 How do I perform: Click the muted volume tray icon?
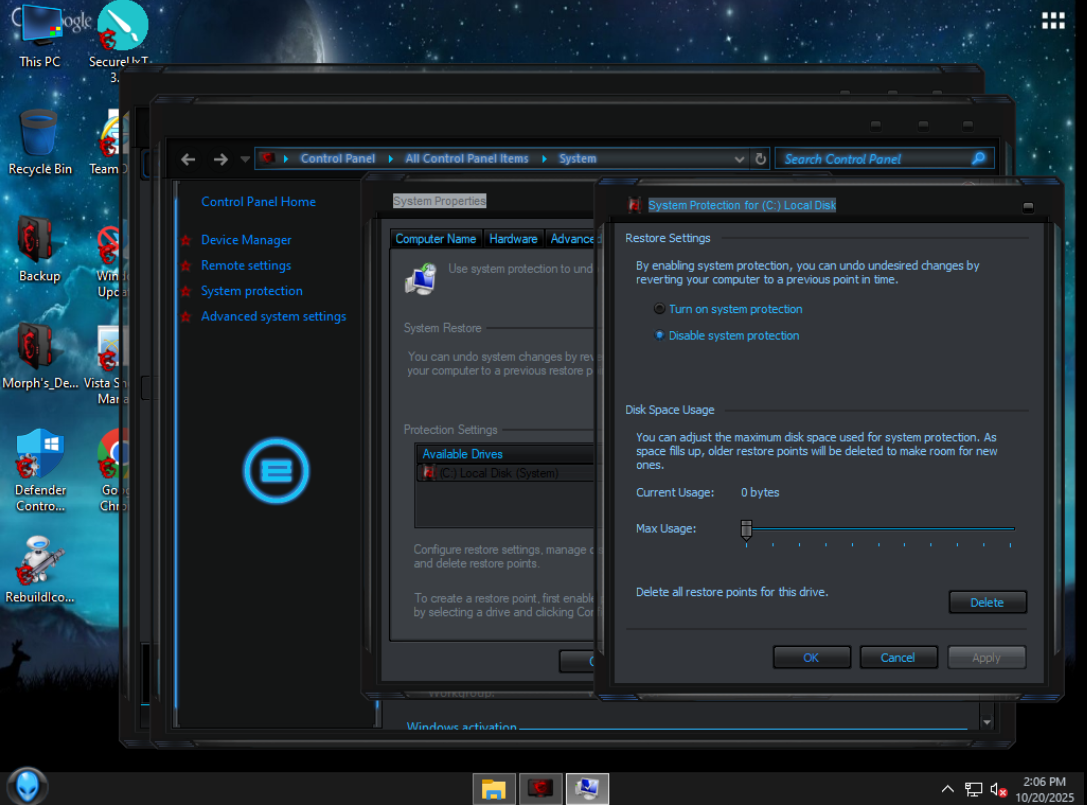pyautogui.click(x=998, y=789)
